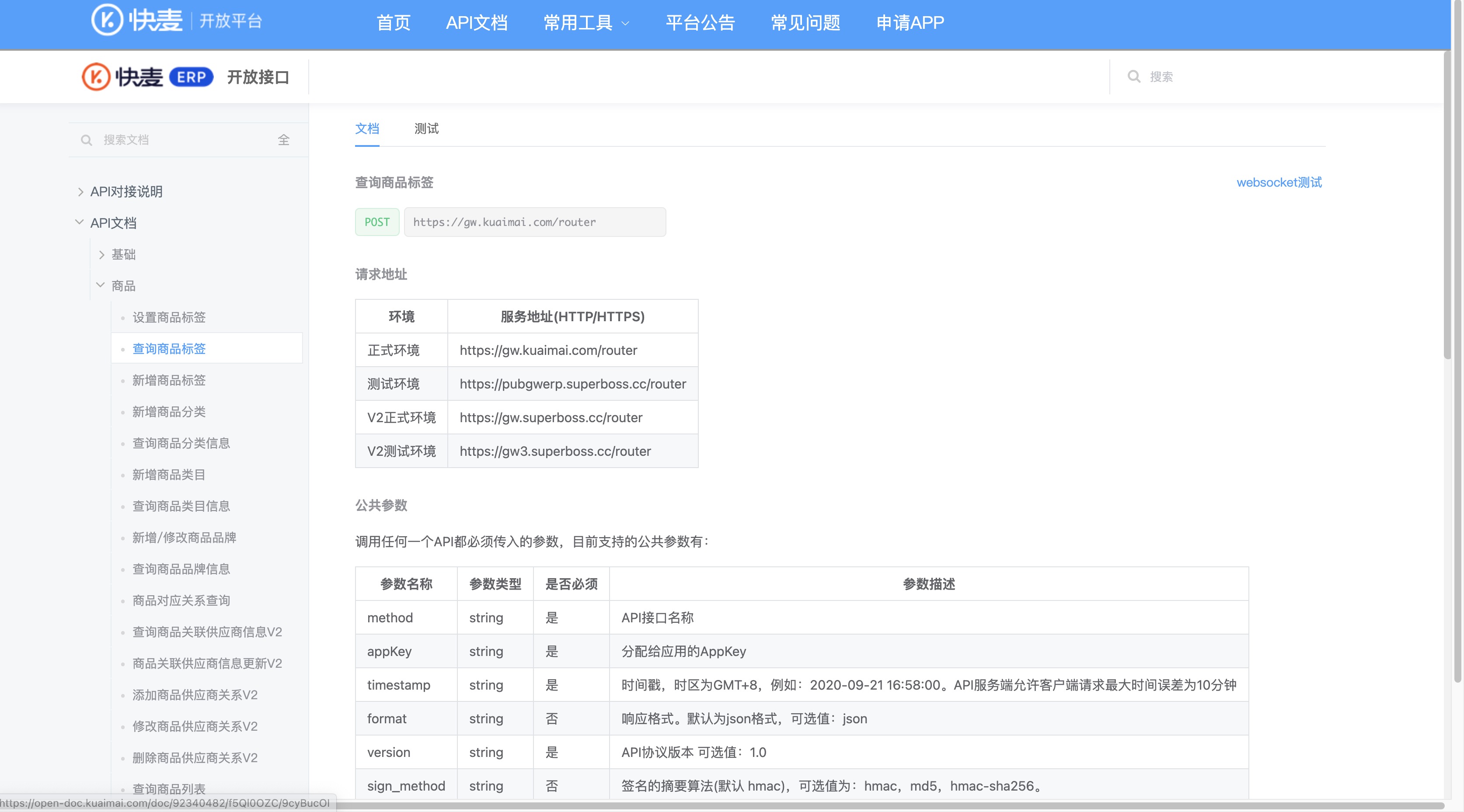Click the 全 scope button in sidebar search
The height and width of the screenshot is (812, 1464).
click(284, 140)
